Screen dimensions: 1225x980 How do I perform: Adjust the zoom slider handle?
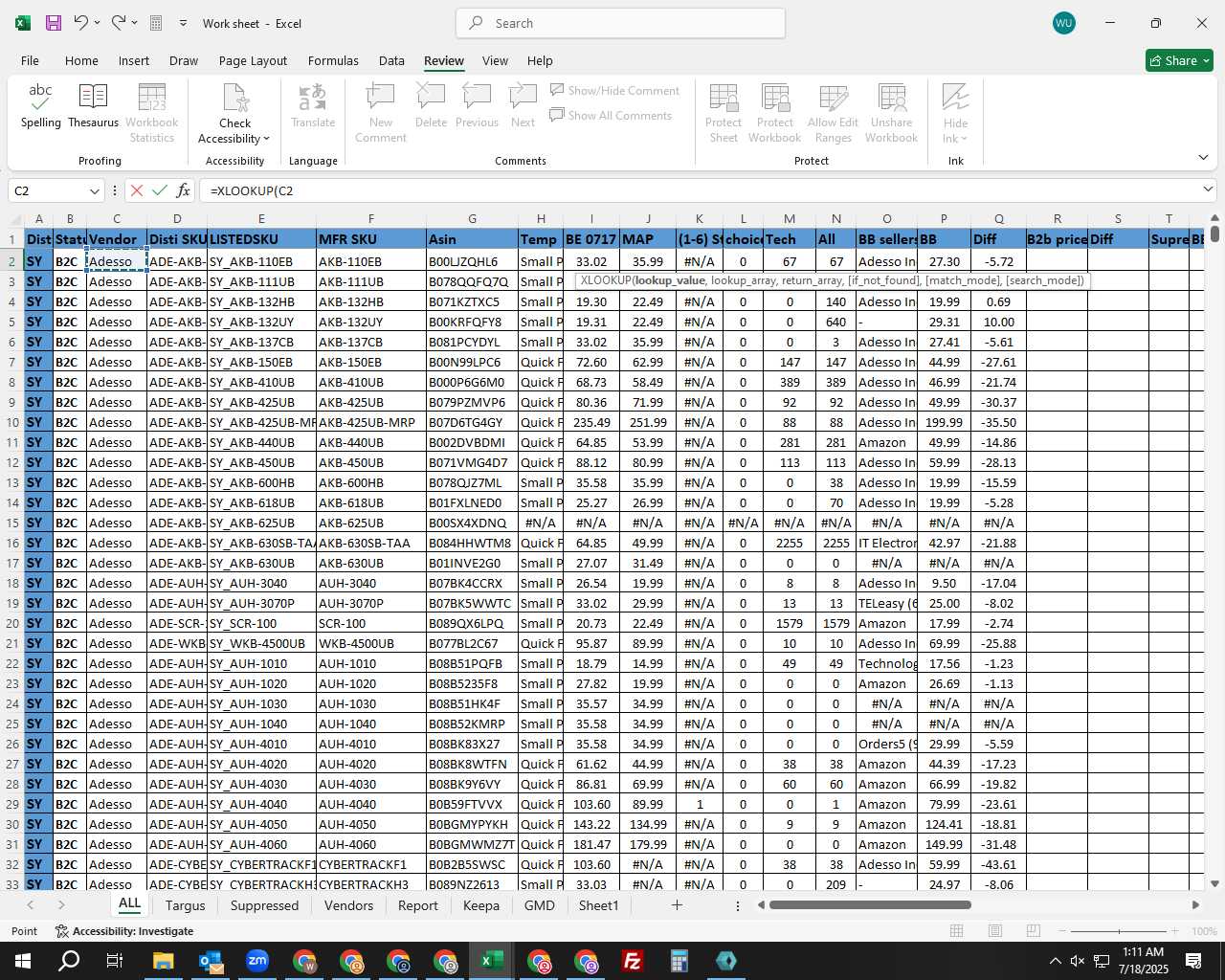click(x=1119, y=931)
